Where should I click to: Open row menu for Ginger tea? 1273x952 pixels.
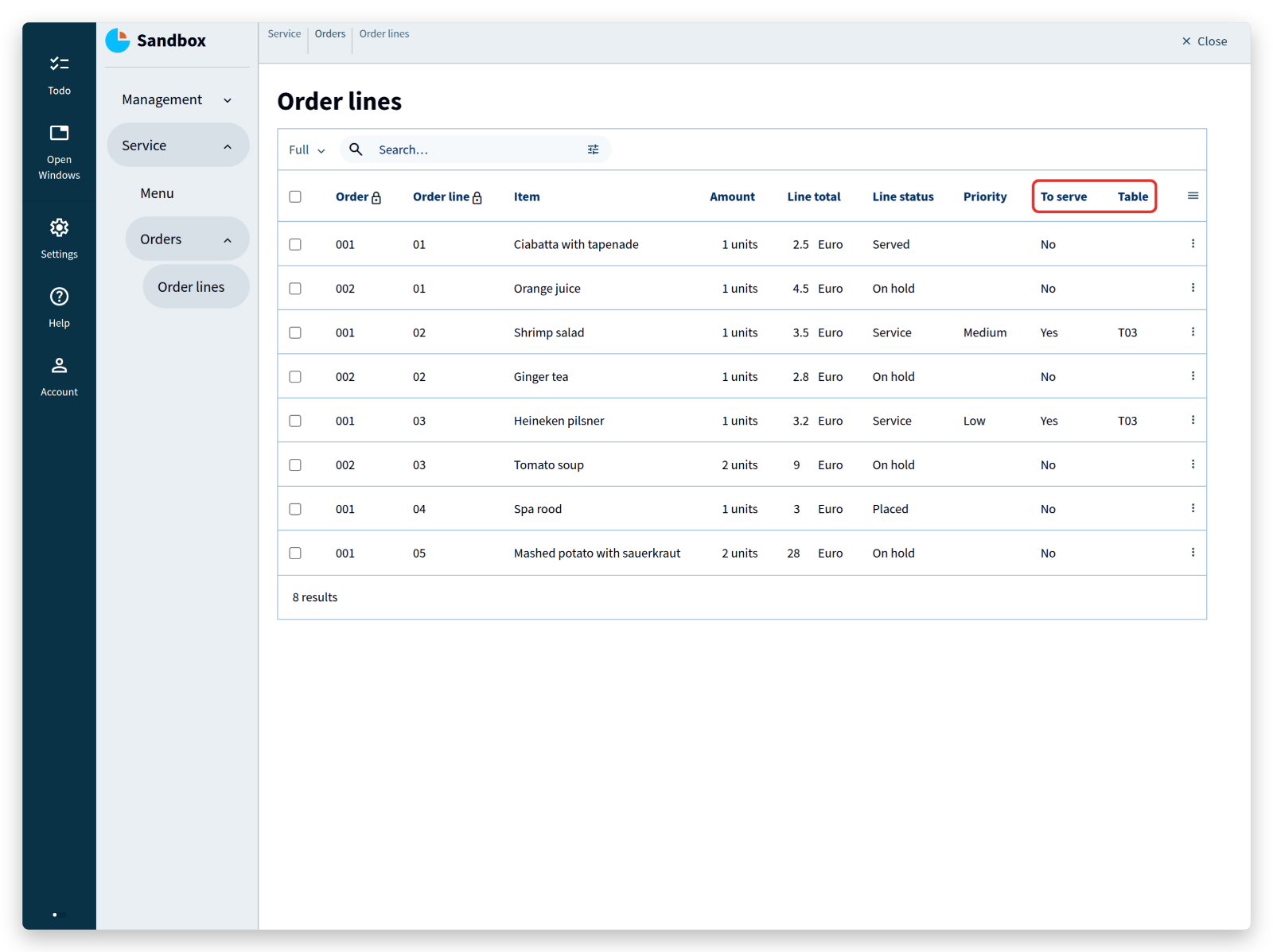click(x=1193, y=376)
